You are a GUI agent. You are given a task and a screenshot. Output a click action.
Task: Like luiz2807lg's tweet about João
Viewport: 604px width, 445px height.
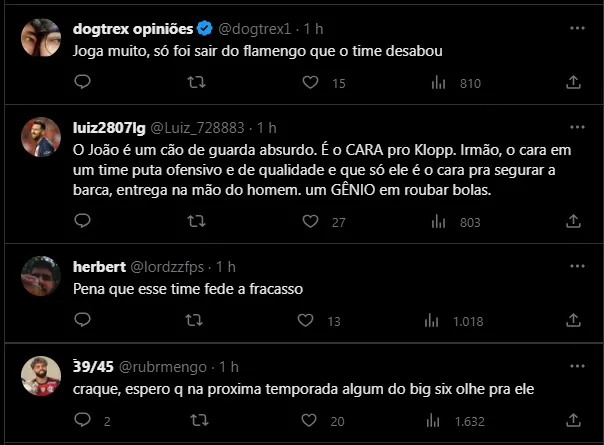tap(311, 222)
